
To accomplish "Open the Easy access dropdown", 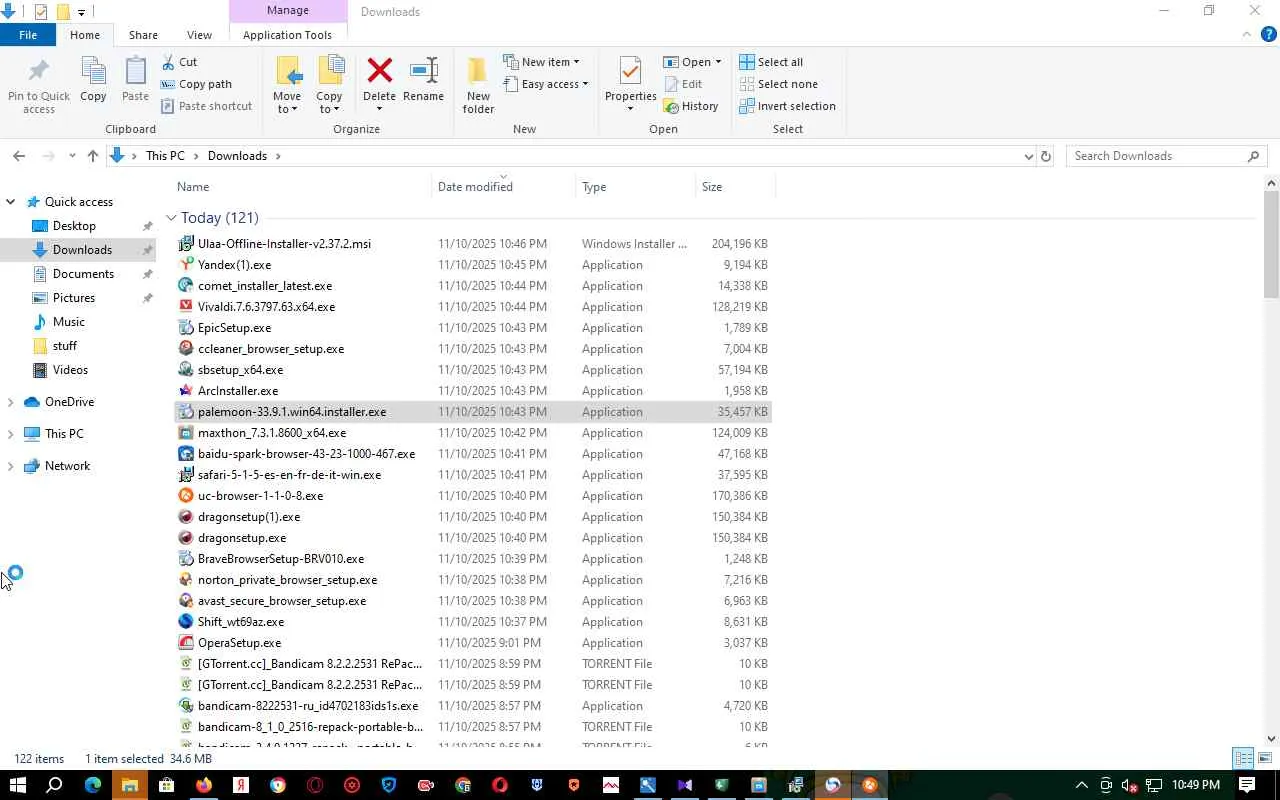I will pyautogui.click(x=545, y=84).
